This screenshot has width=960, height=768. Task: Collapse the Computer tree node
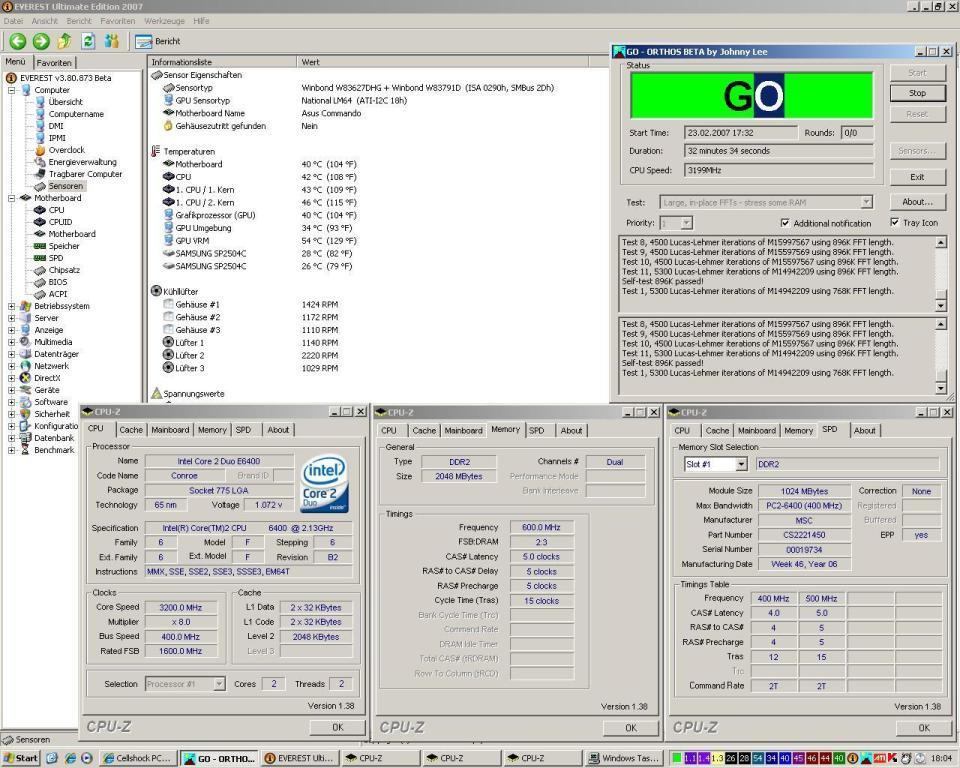tap(12, 90)
